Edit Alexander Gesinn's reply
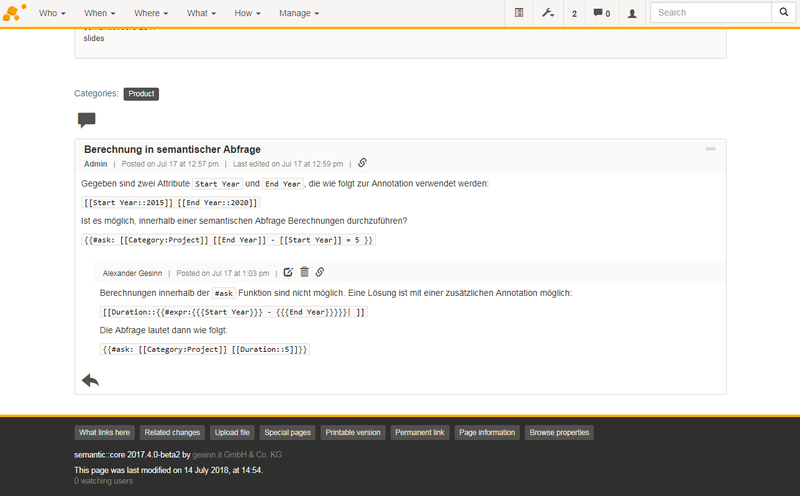Image resolution: width=800 pixels, height=496 pixels. point(289,272)
